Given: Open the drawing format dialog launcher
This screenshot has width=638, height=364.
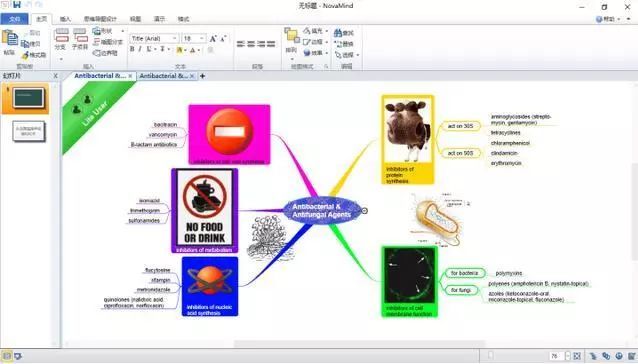Looking at the screenshot, I should tap(326, 66).
